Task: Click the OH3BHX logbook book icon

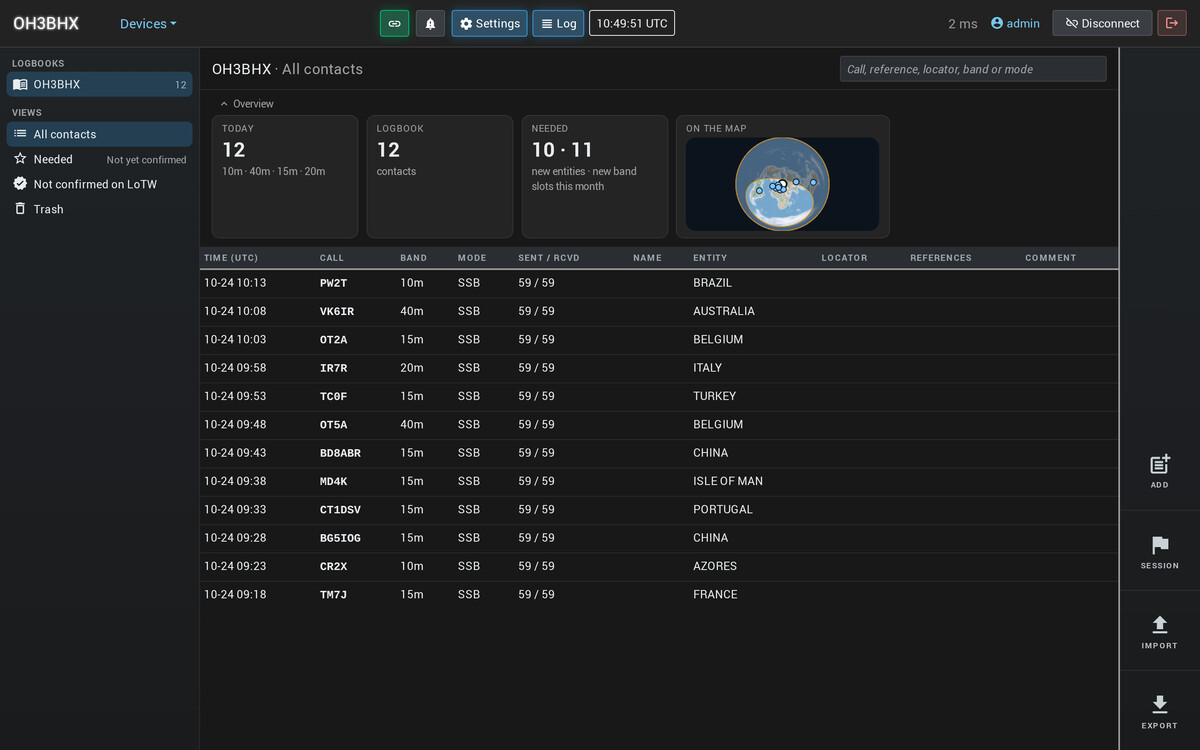Action: 20,85
